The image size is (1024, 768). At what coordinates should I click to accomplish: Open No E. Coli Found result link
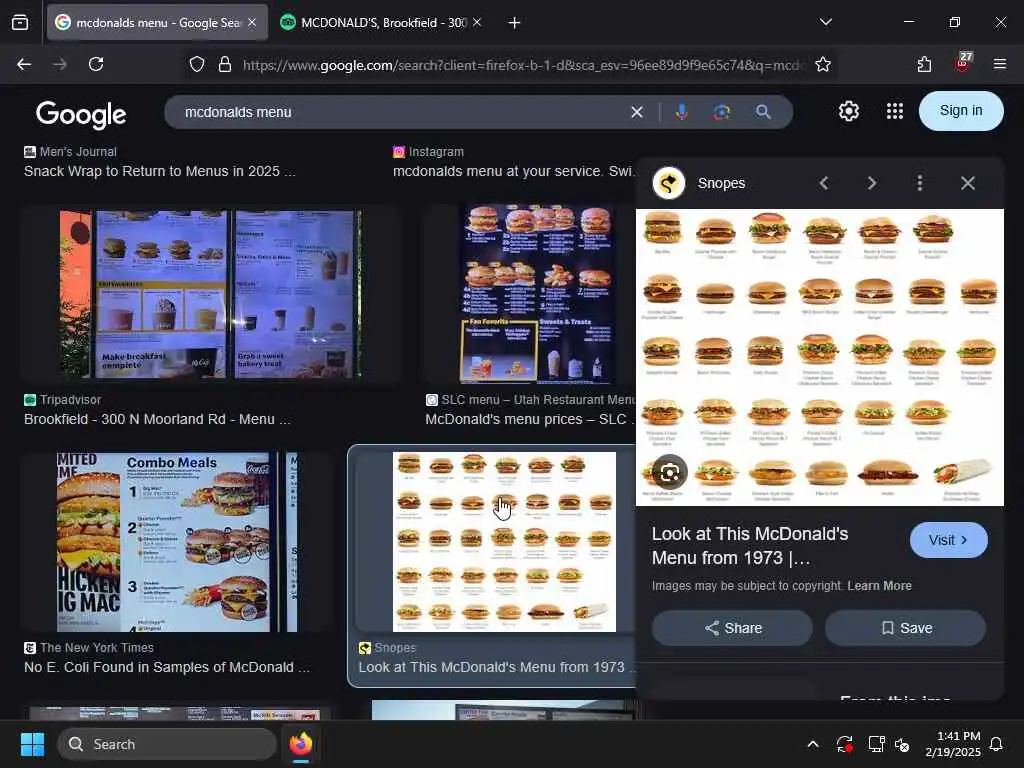click(x=167, y=667)
